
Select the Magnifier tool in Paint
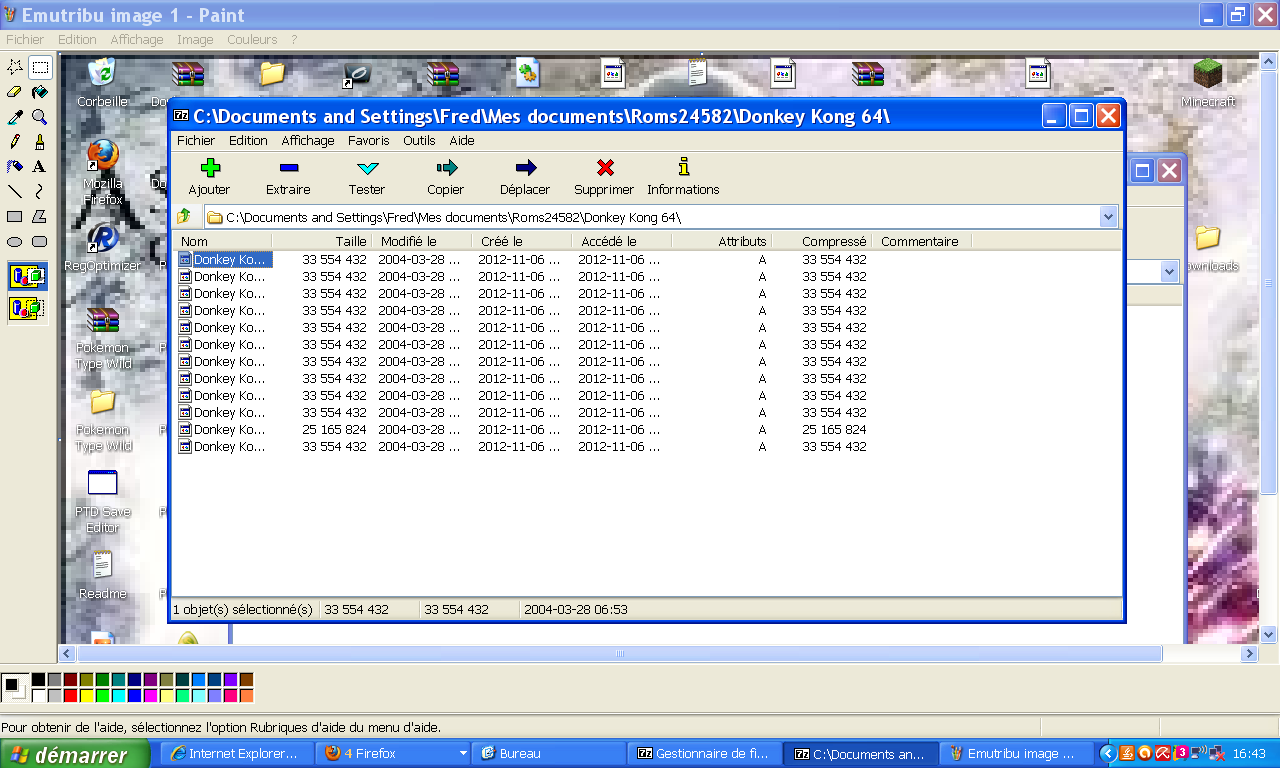(38, 118)
